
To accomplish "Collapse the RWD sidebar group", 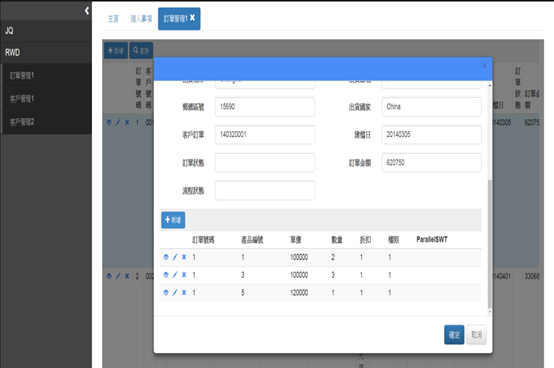I will click(46, 53).
